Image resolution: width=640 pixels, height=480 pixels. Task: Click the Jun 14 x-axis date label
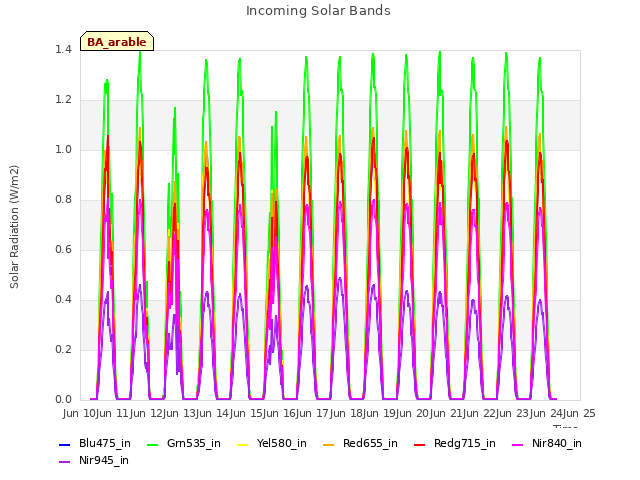213,413
